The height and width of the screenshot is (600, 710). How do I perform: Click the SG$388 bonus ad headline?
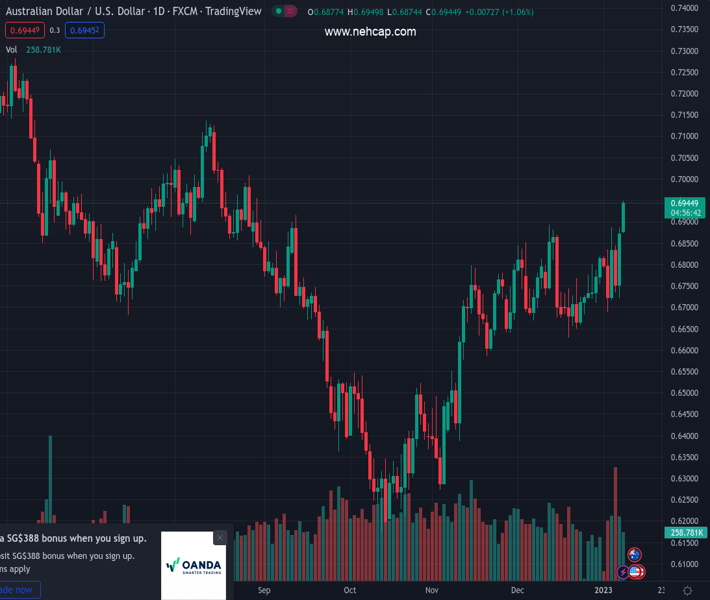pos(75,538)
